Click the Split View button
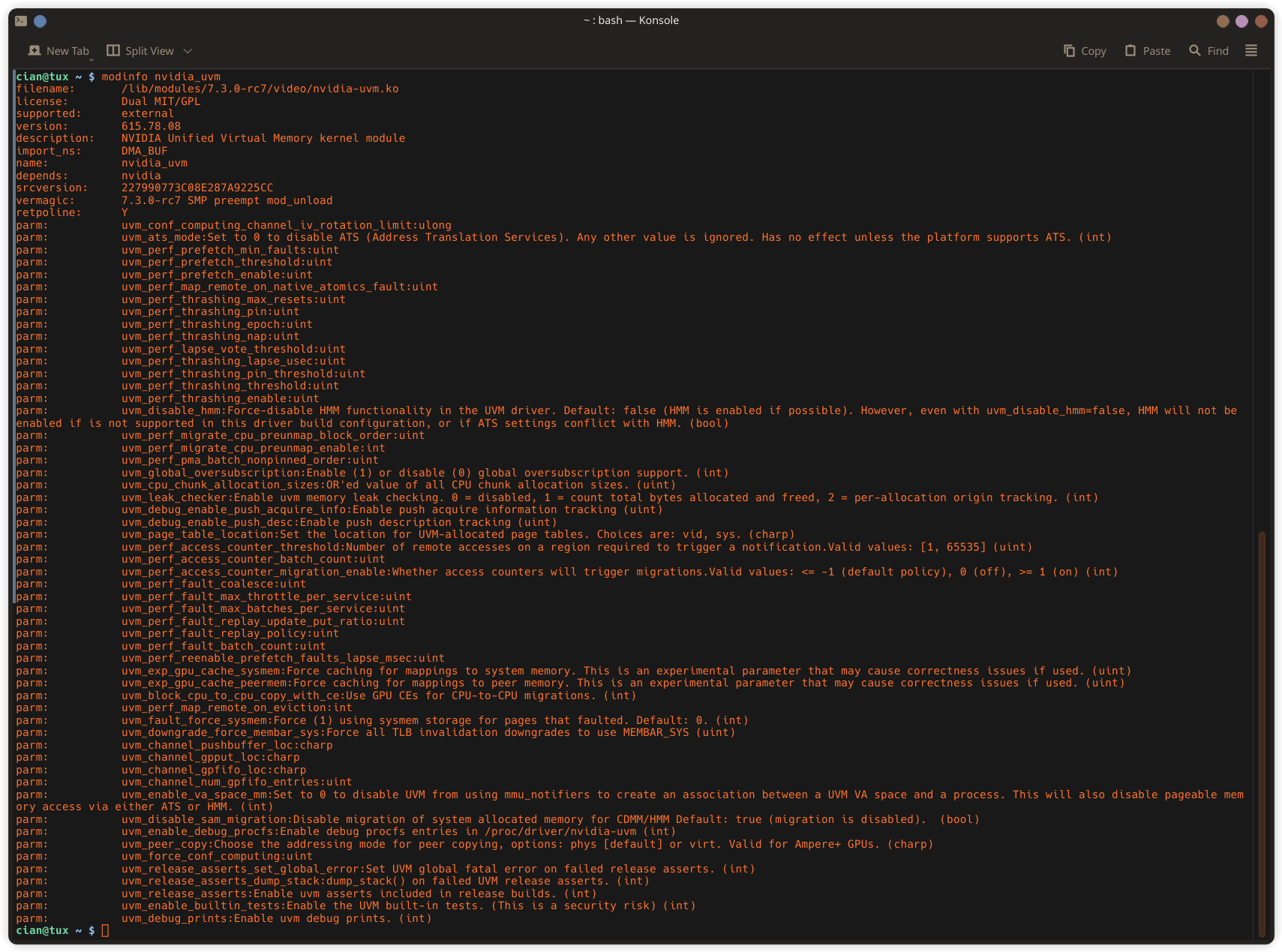This screenshot has height=952, width=1282. 140,51
